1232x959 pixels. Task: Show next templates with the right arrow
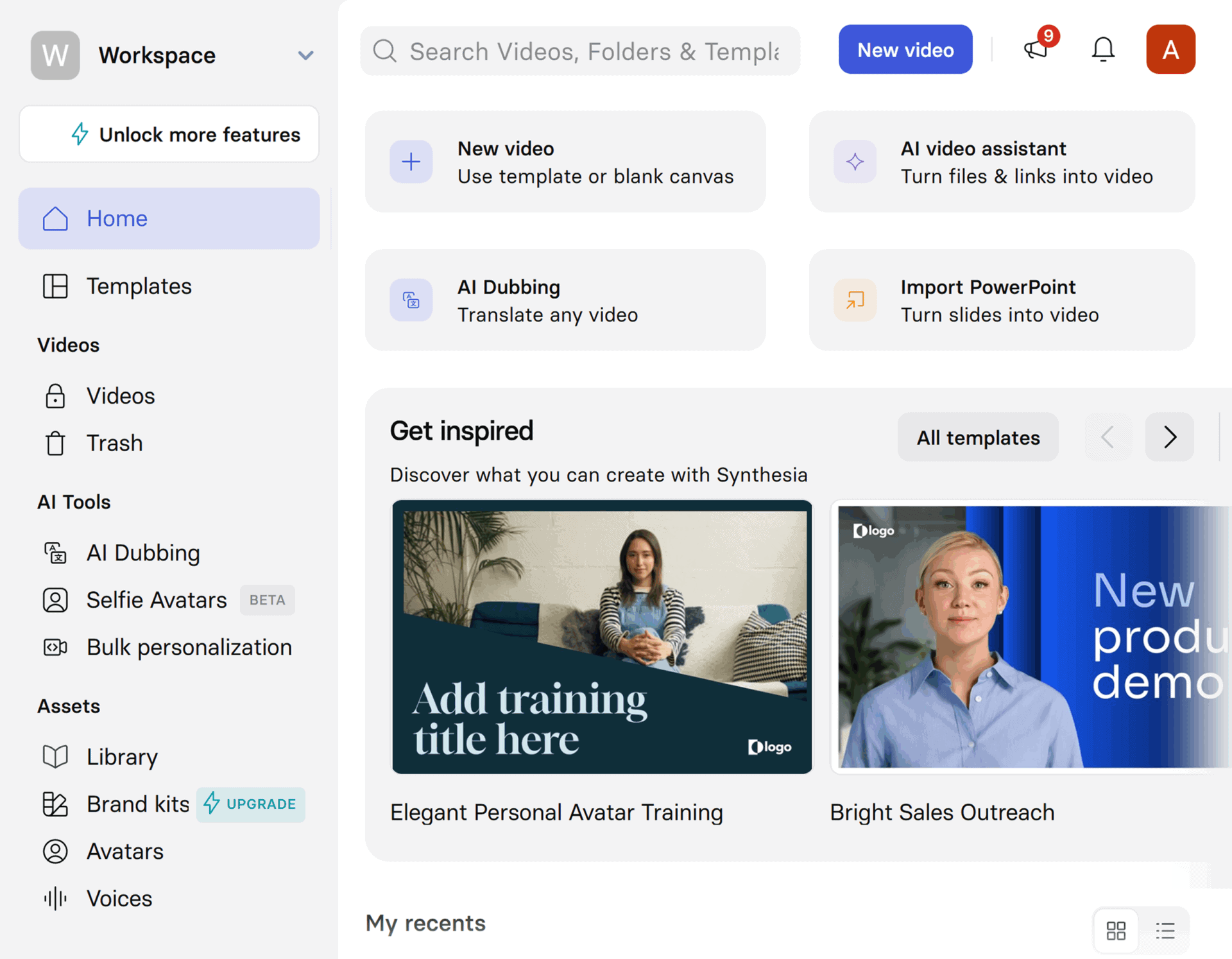pyautogui.click(x=1169, y=437)
